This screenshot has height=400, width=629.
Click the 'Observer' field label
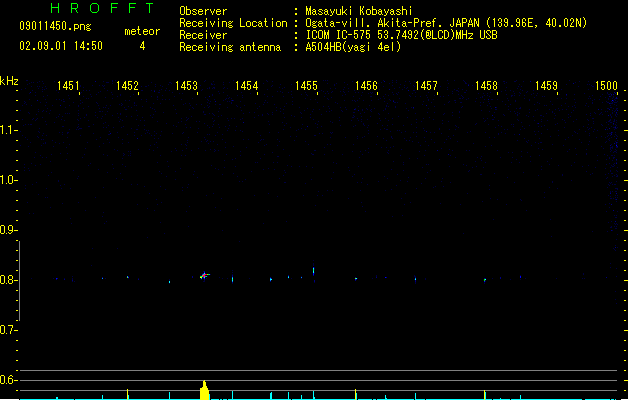203,11
